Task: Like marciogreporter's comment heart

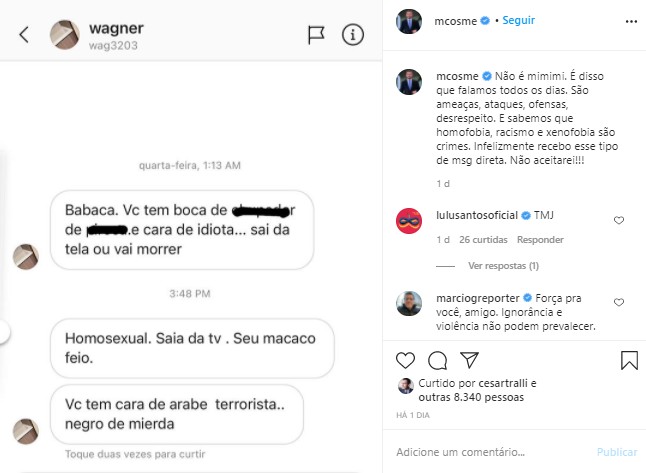Action: 619,302
